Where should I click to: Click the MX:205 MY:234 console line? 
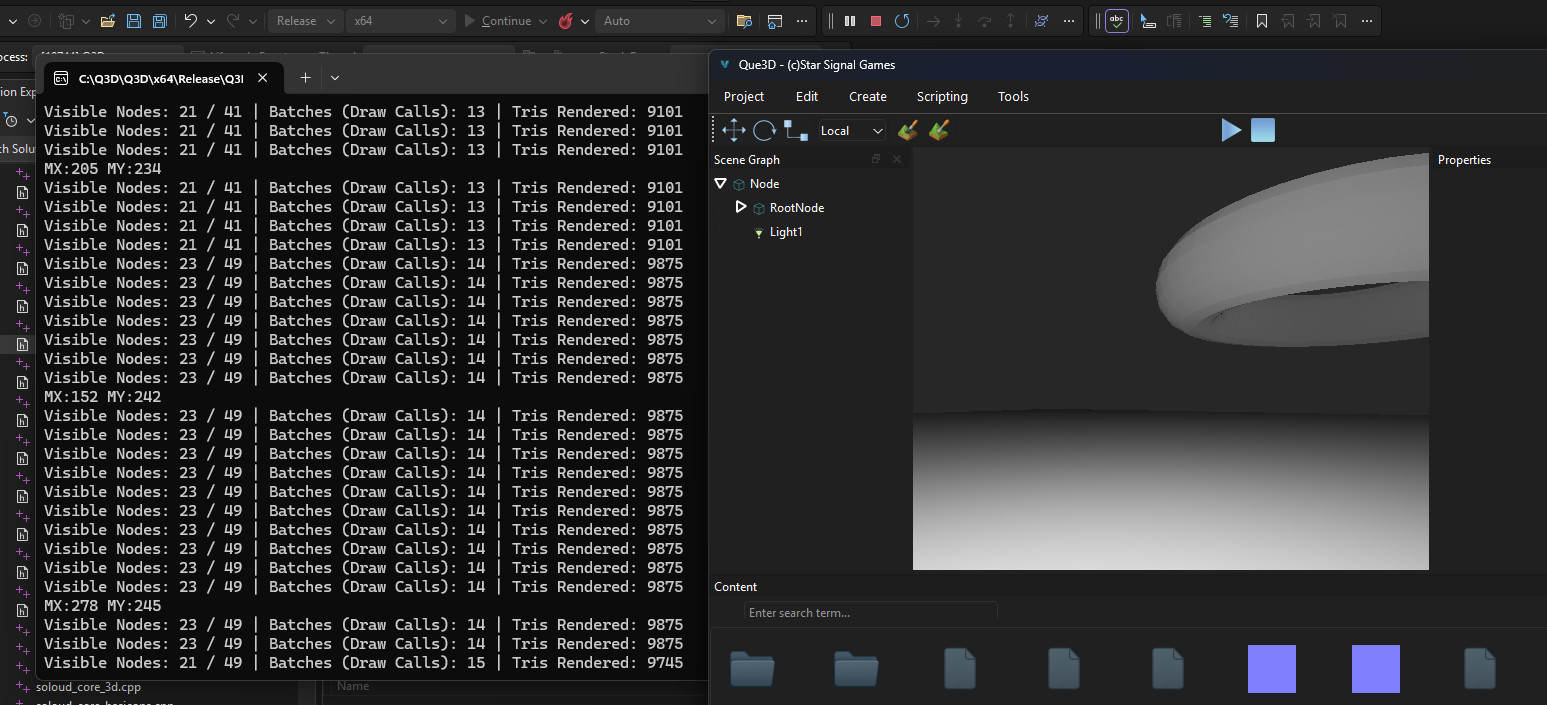(x=102, y=169)
